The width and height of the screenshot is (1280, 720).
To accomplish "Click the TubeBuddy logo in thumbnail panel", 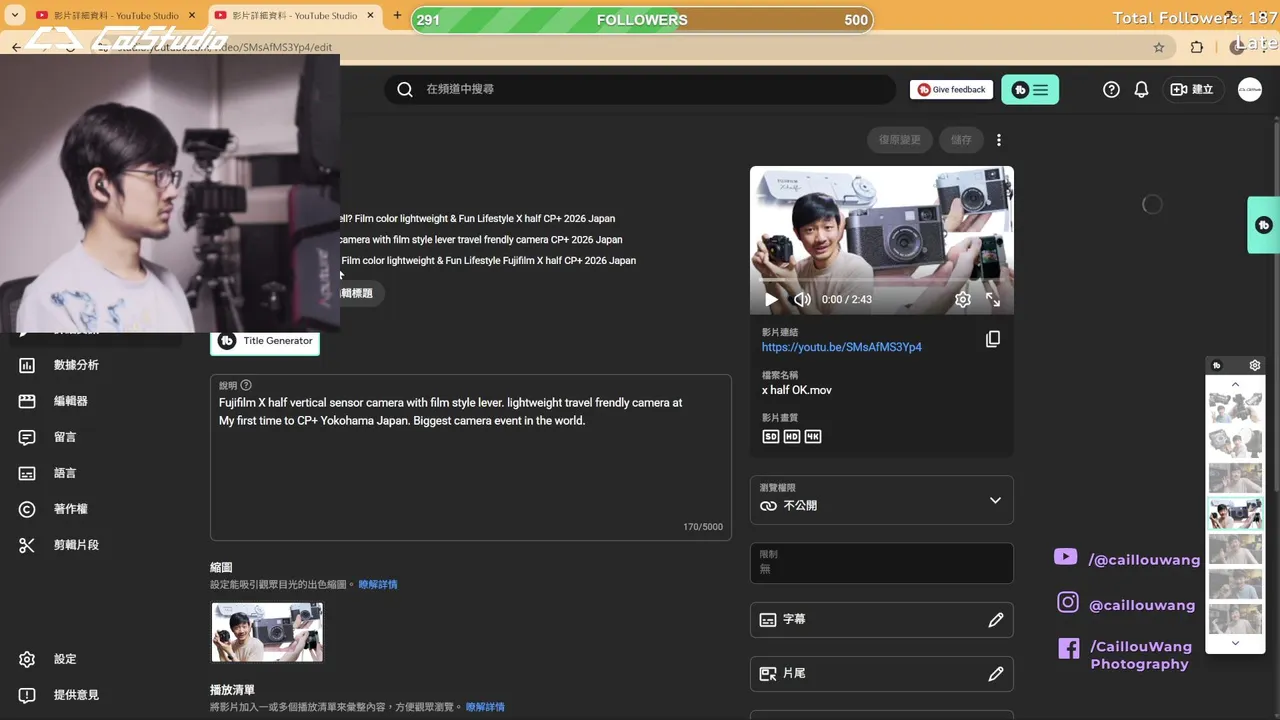I will pos(1217,365).
